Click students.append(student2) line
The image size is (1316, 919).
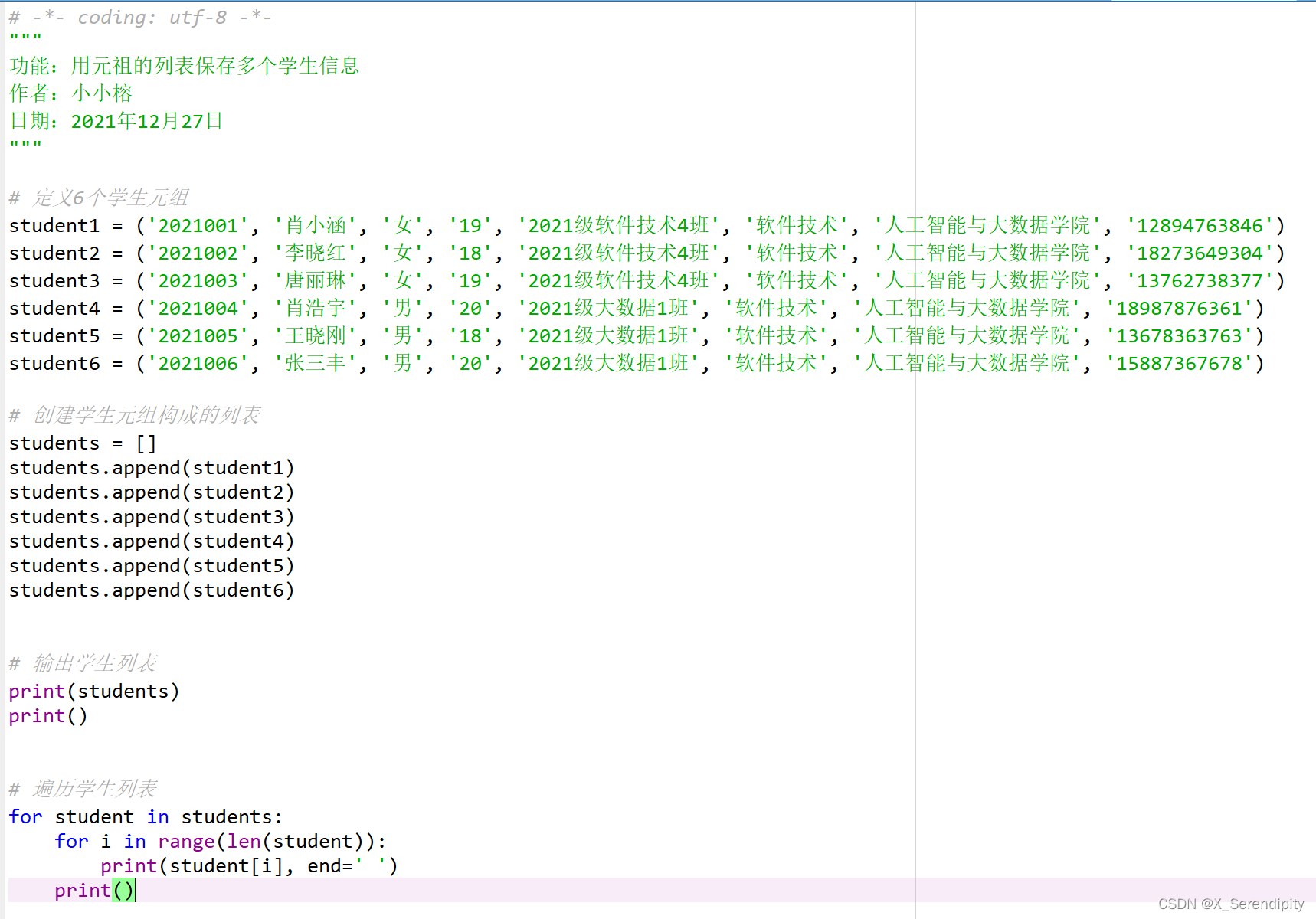pos(152,492)
